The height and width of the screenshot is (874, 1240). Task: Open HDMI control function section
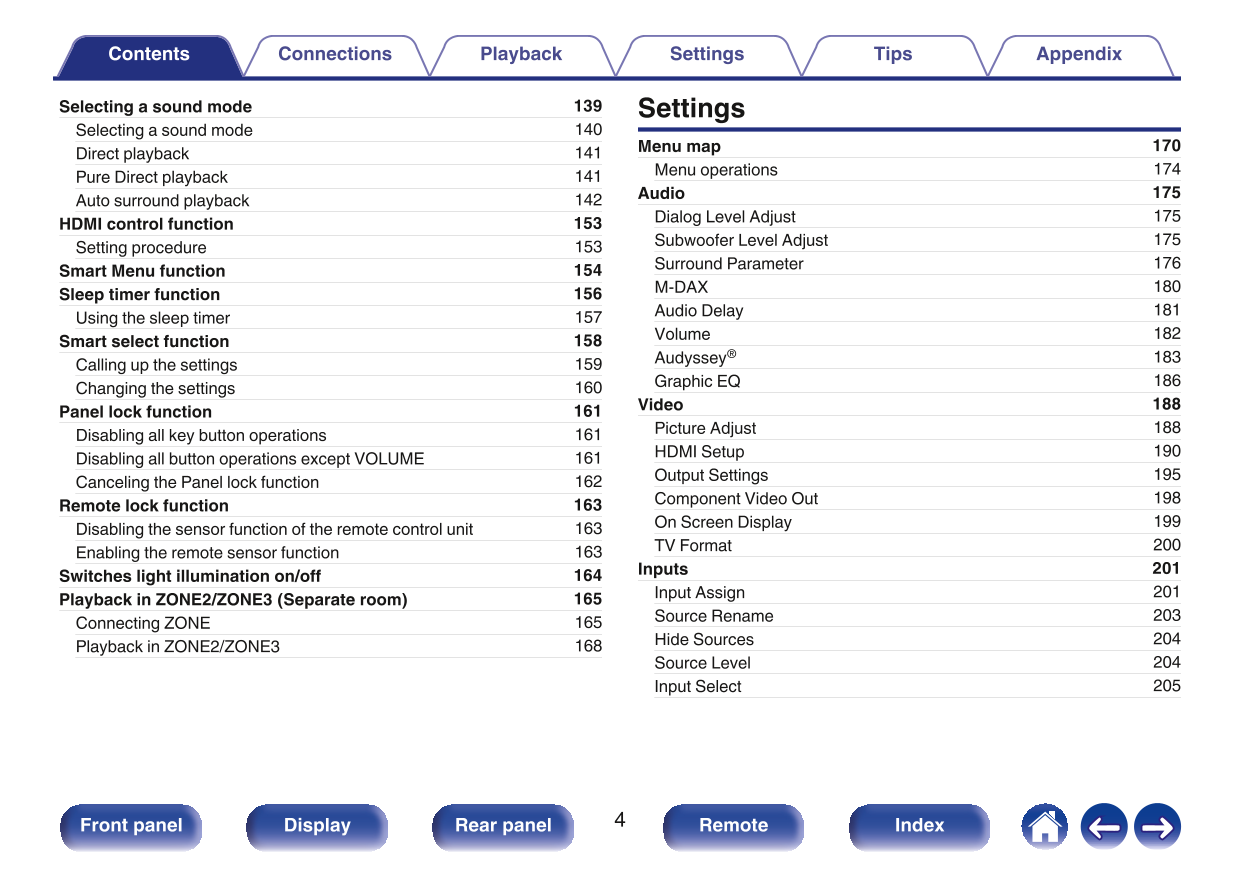(146, 224)
